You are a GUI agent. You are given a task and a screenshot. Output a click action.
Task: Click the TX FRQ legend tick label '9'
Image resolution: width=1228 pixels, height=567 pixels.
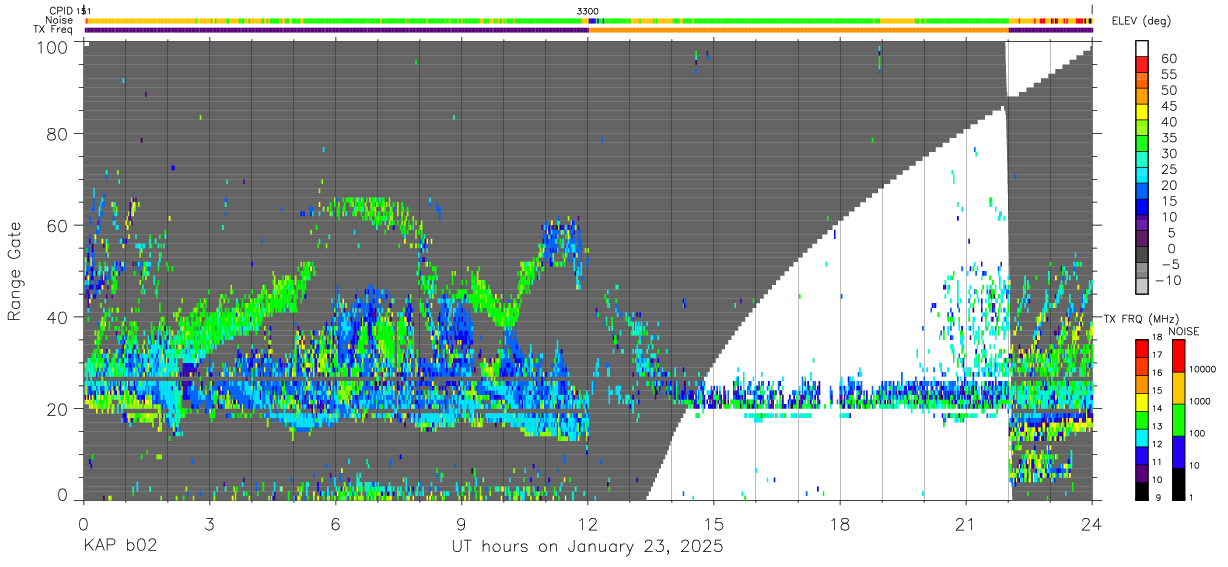(1160, 498)
